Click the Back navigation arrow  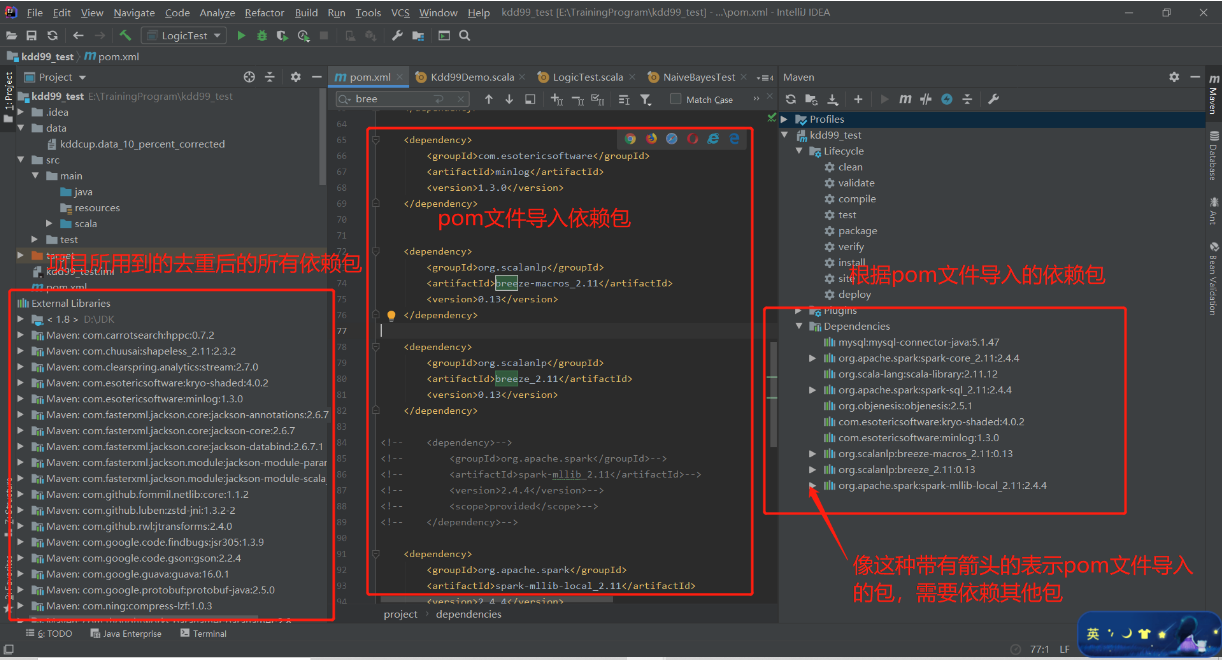[78, 35]
